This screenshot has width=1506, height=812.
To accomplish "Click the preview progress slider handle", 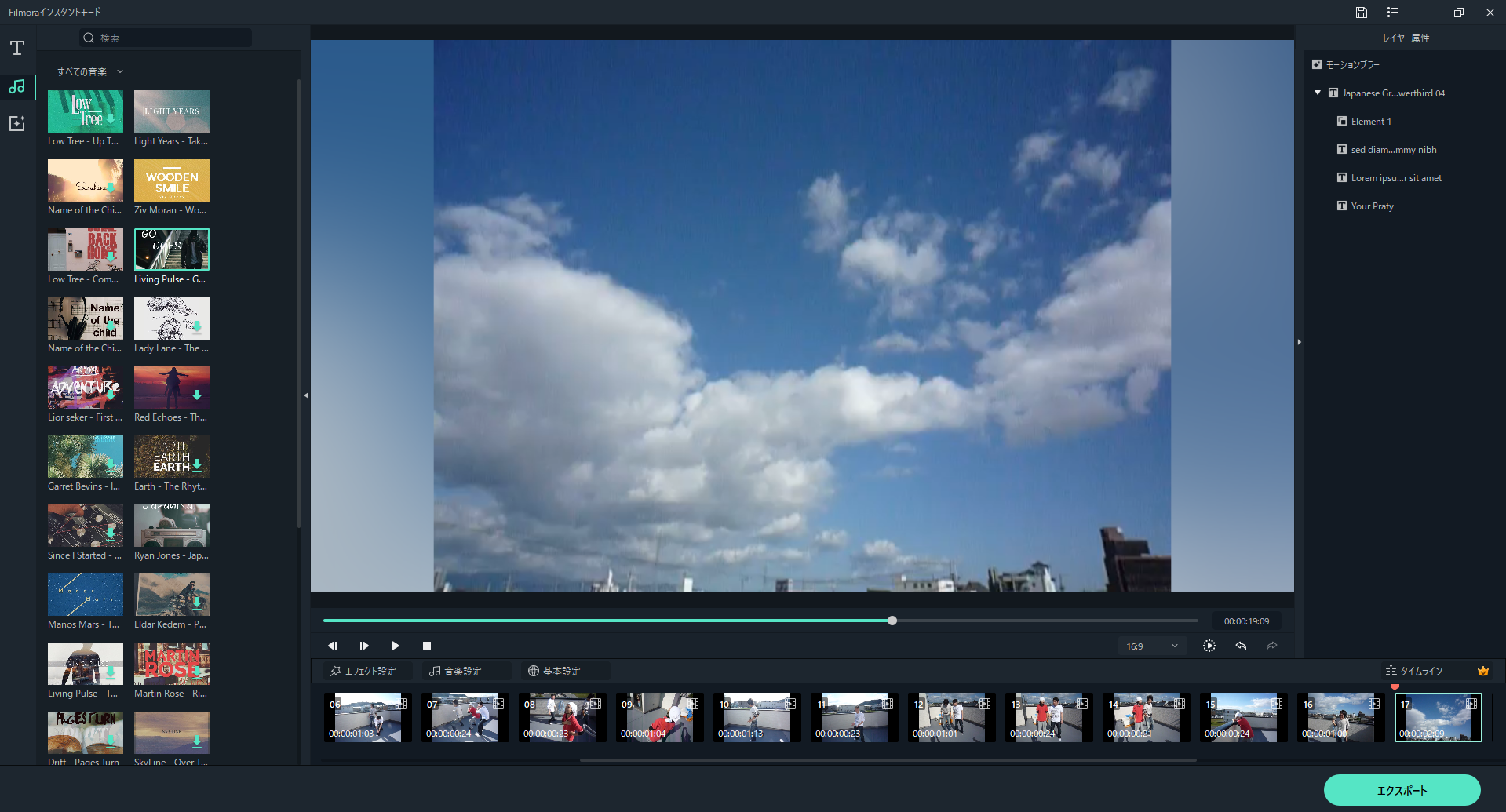I will pos(892,621).
